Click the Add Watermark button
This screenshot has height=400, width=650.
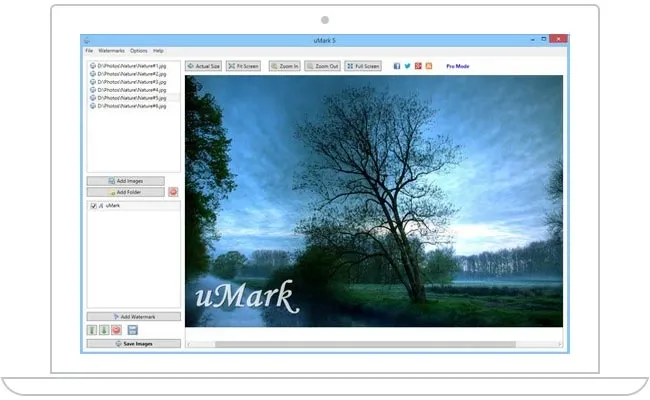tap(134, 317)
